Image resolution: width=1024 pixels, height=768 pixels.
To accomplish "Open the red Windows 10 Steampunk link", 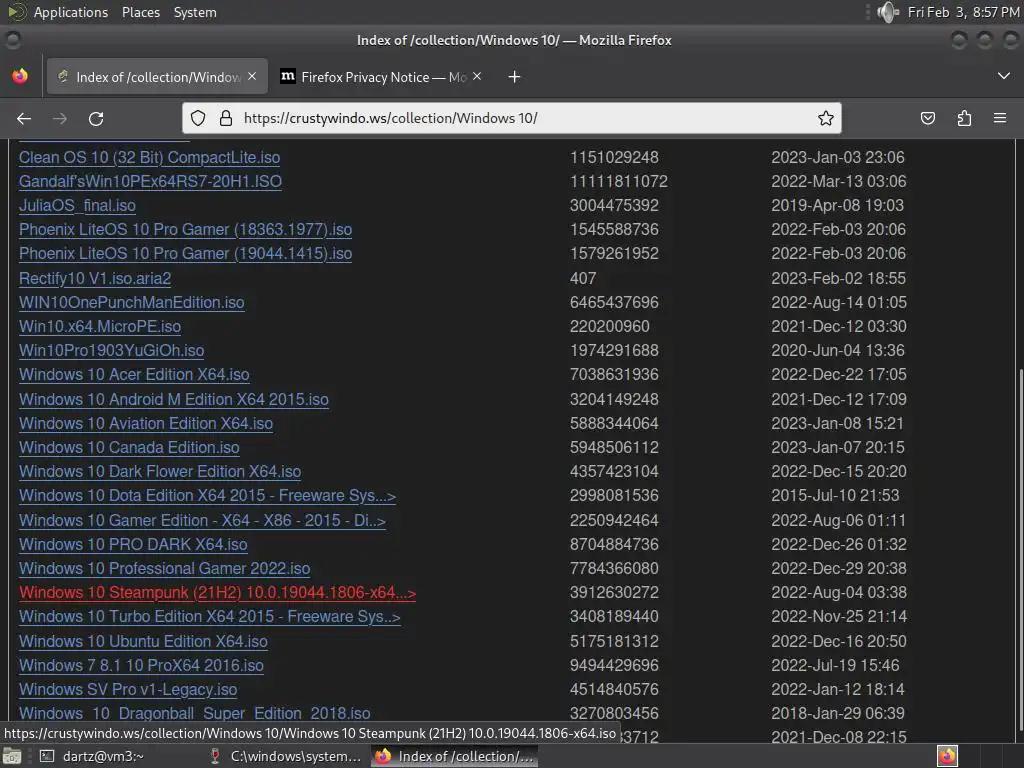I will pyautogui.click(x=217, y=593).
